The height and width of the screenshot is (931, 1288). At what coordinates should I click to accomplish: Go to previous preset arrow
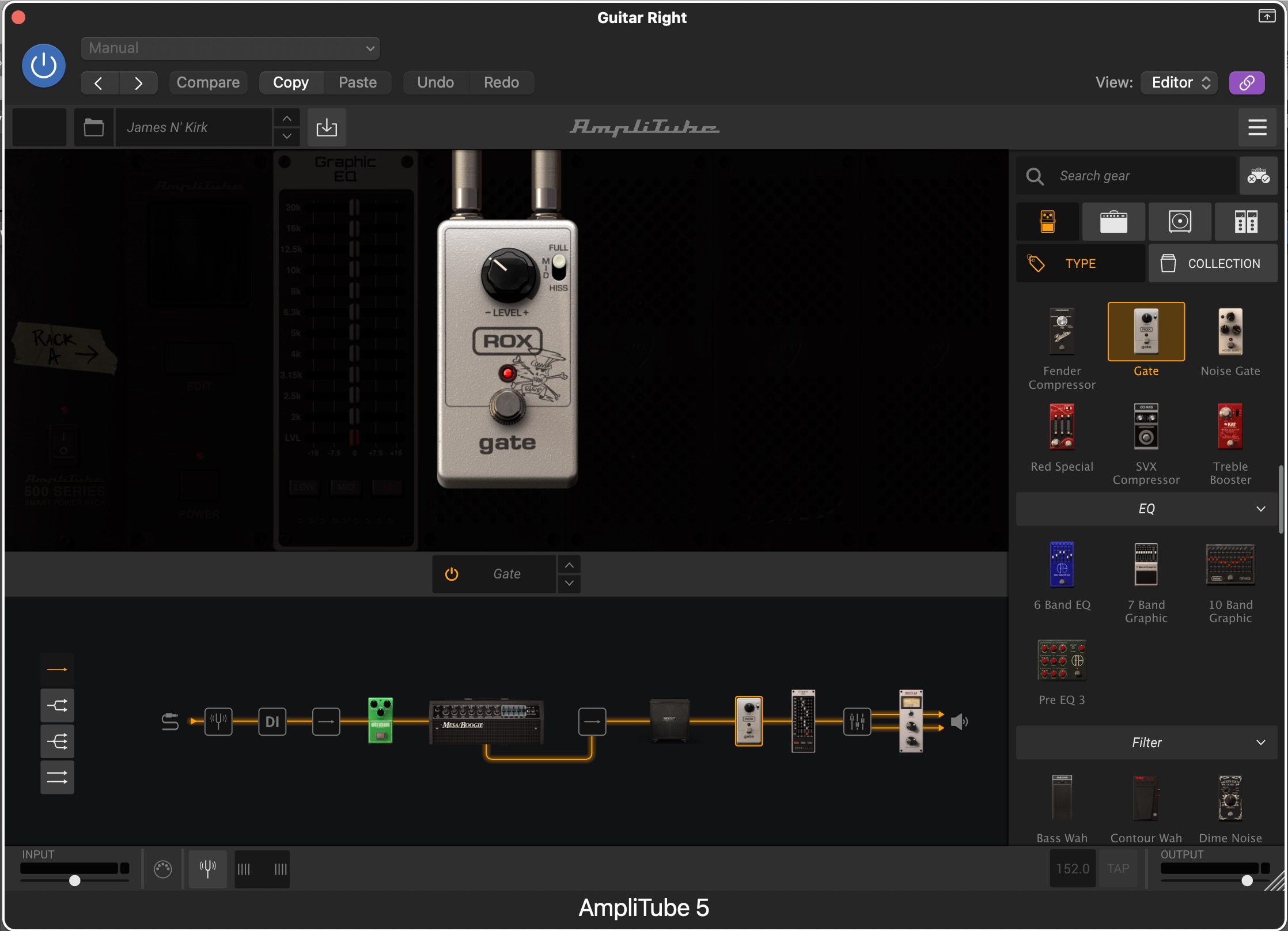(x=100, y=83)
